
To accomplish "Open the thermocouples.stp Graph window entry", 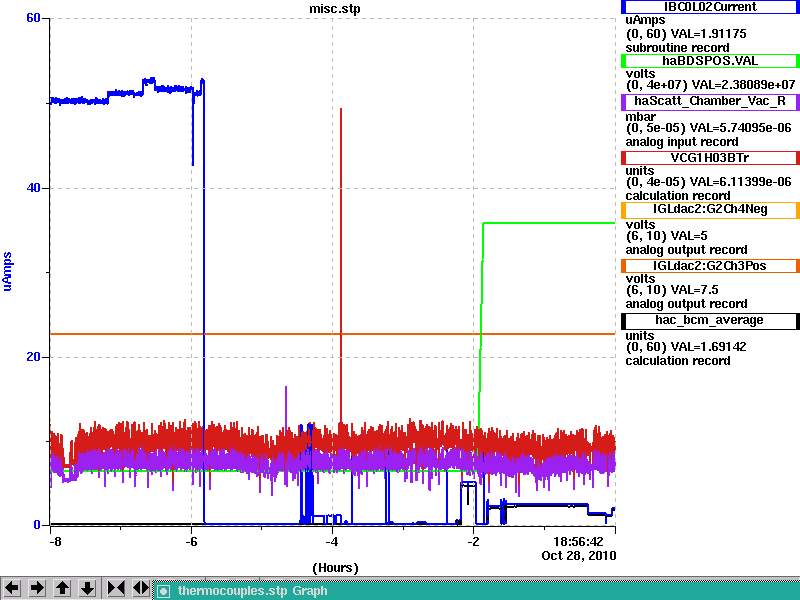I will (477, 591).
